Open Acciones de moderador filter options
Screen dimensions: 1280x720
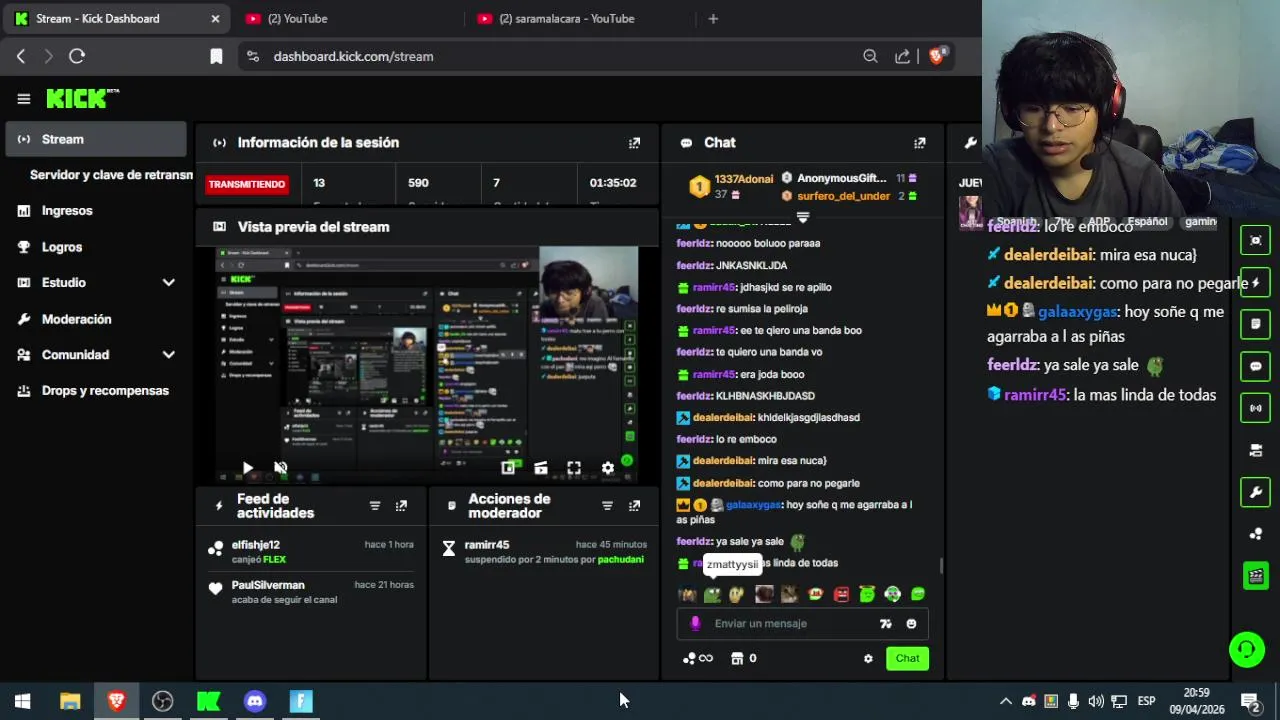(x=607, y=506)
